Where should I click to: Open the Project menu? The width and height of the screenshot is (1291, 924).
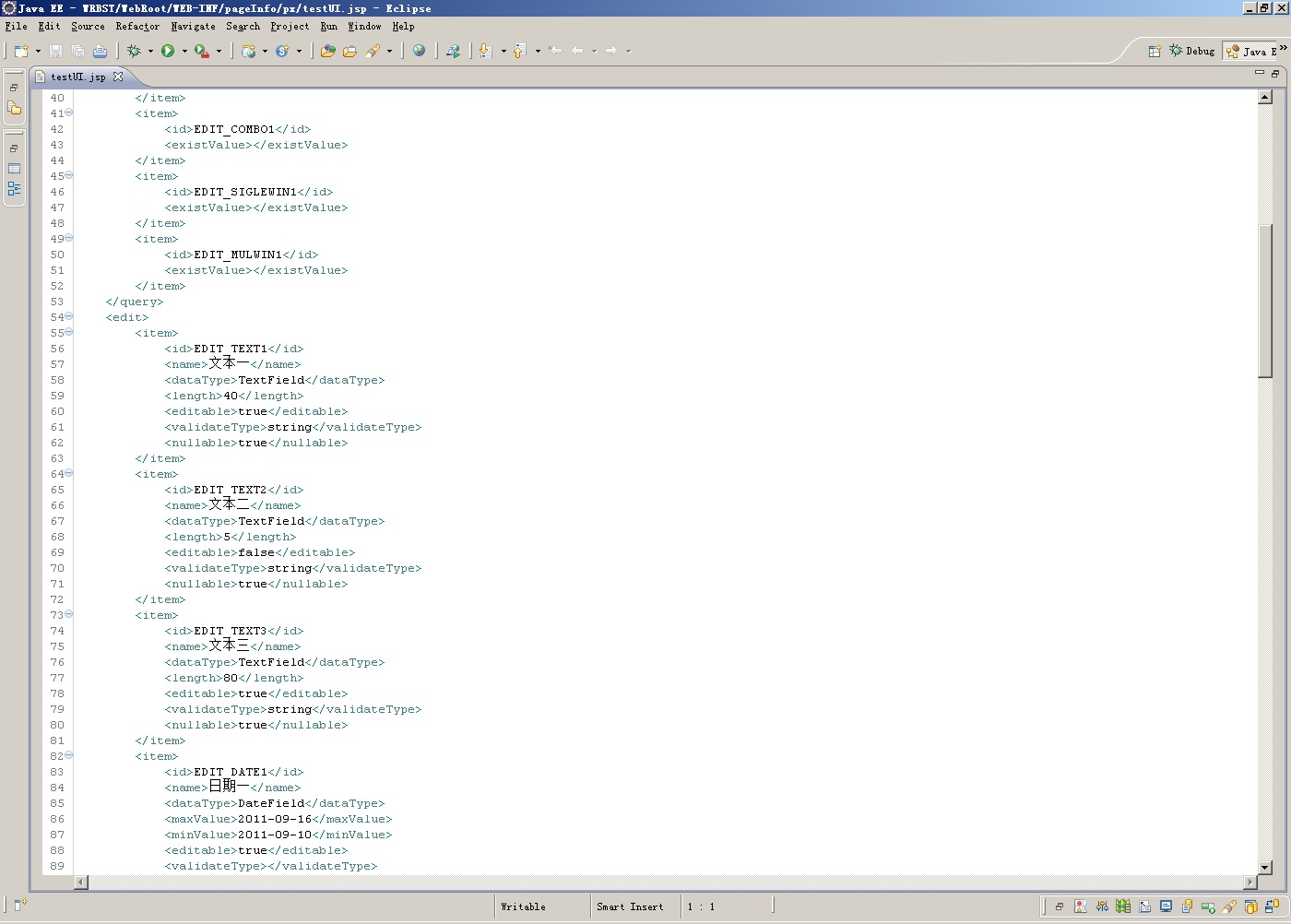pos(290,27)
